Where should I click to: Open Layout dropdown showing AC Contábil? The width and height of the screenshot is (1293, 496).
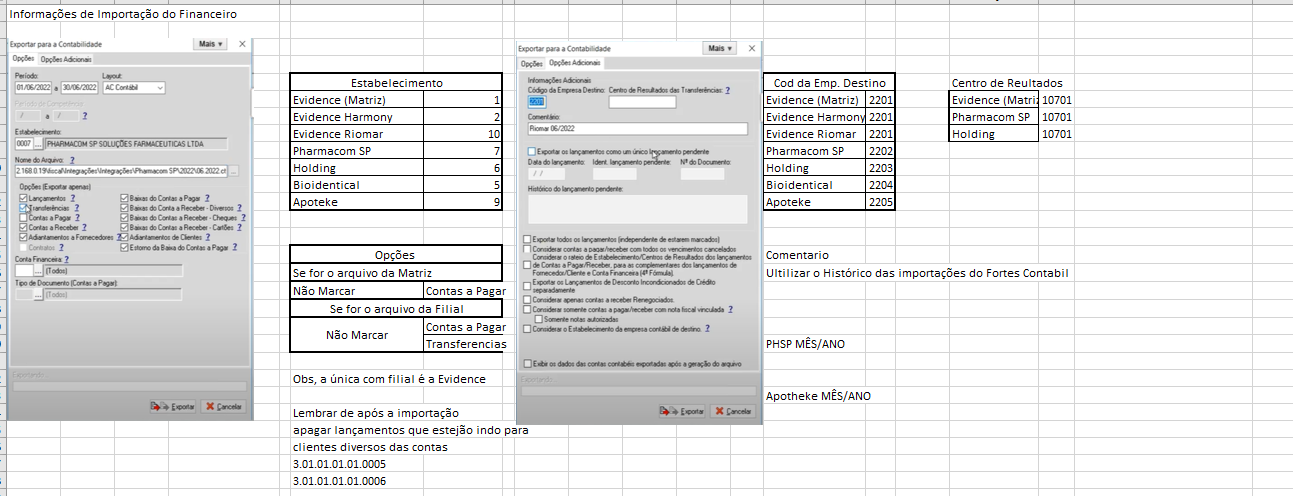click(134, 87)
